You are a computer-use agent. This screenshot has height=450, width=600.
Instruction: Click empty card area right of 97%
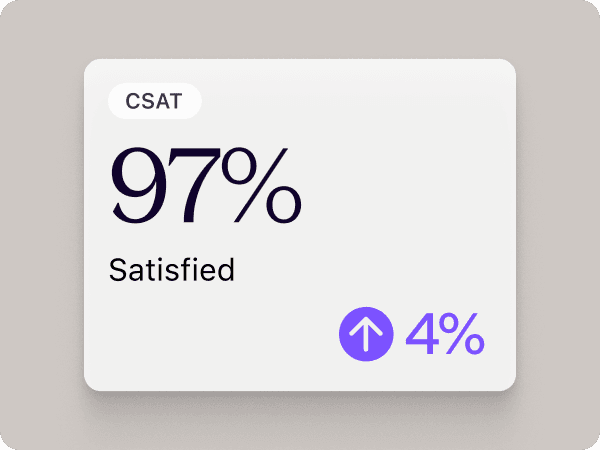coord(410,186)
